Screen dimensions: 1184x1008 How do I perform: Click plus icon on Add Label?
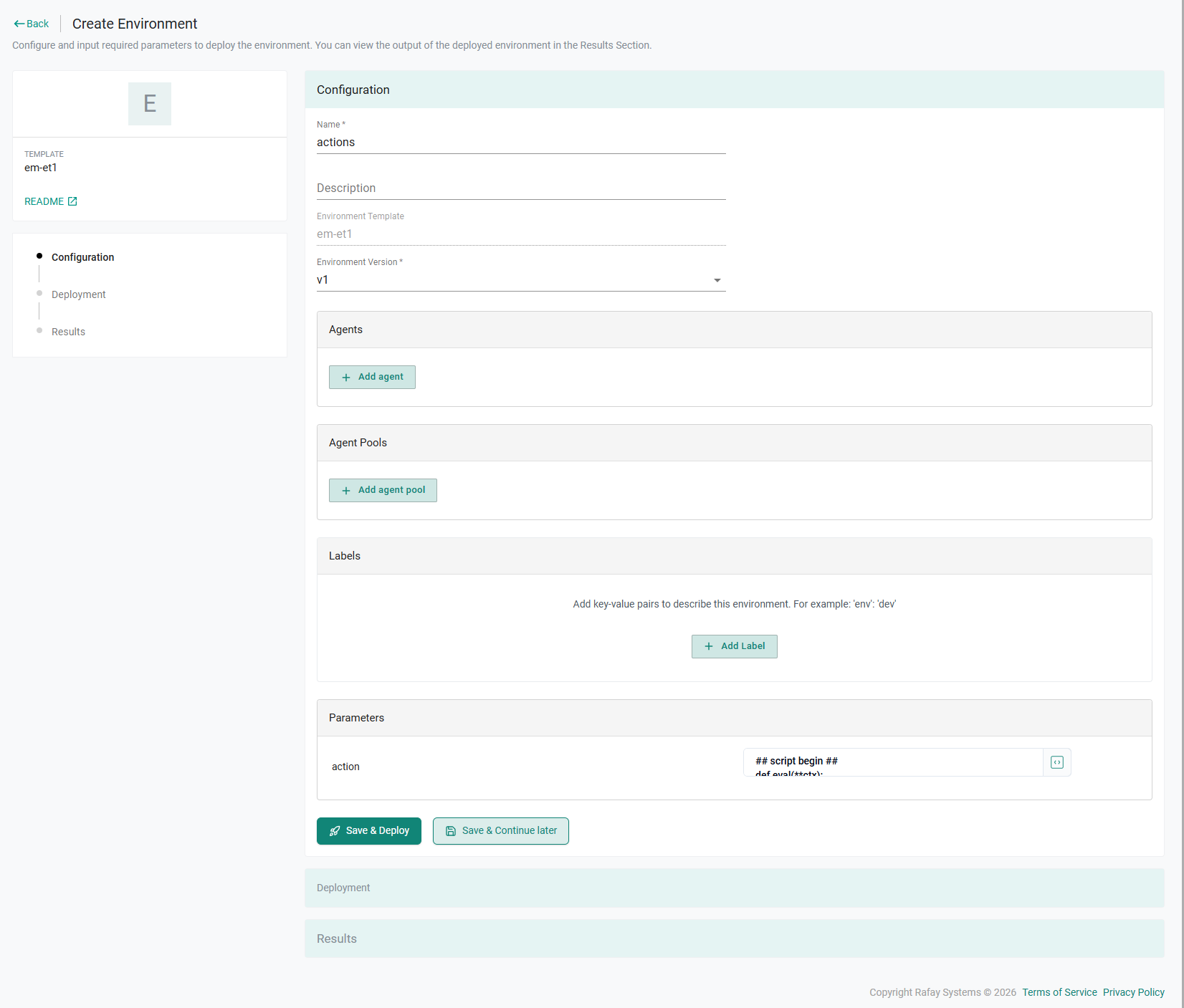tap(709, 646)
